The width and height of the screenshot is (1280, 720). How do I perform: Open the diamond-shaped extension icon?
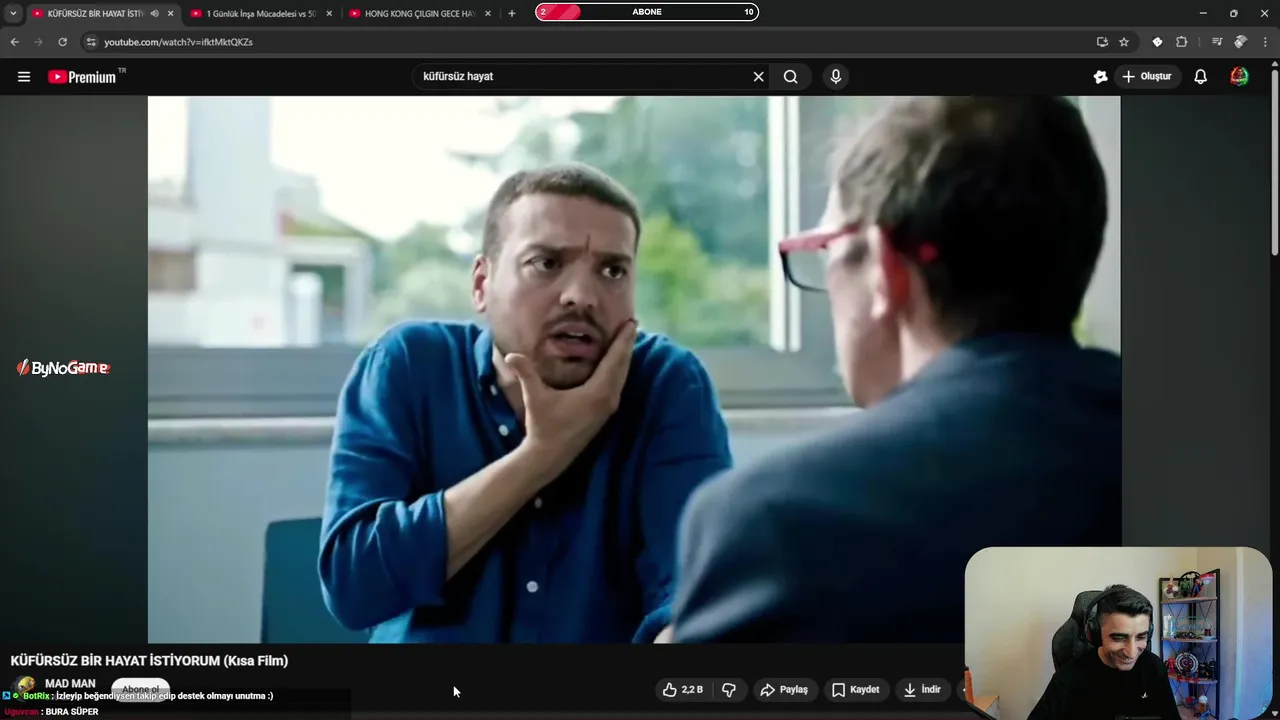coord(1157,42)
